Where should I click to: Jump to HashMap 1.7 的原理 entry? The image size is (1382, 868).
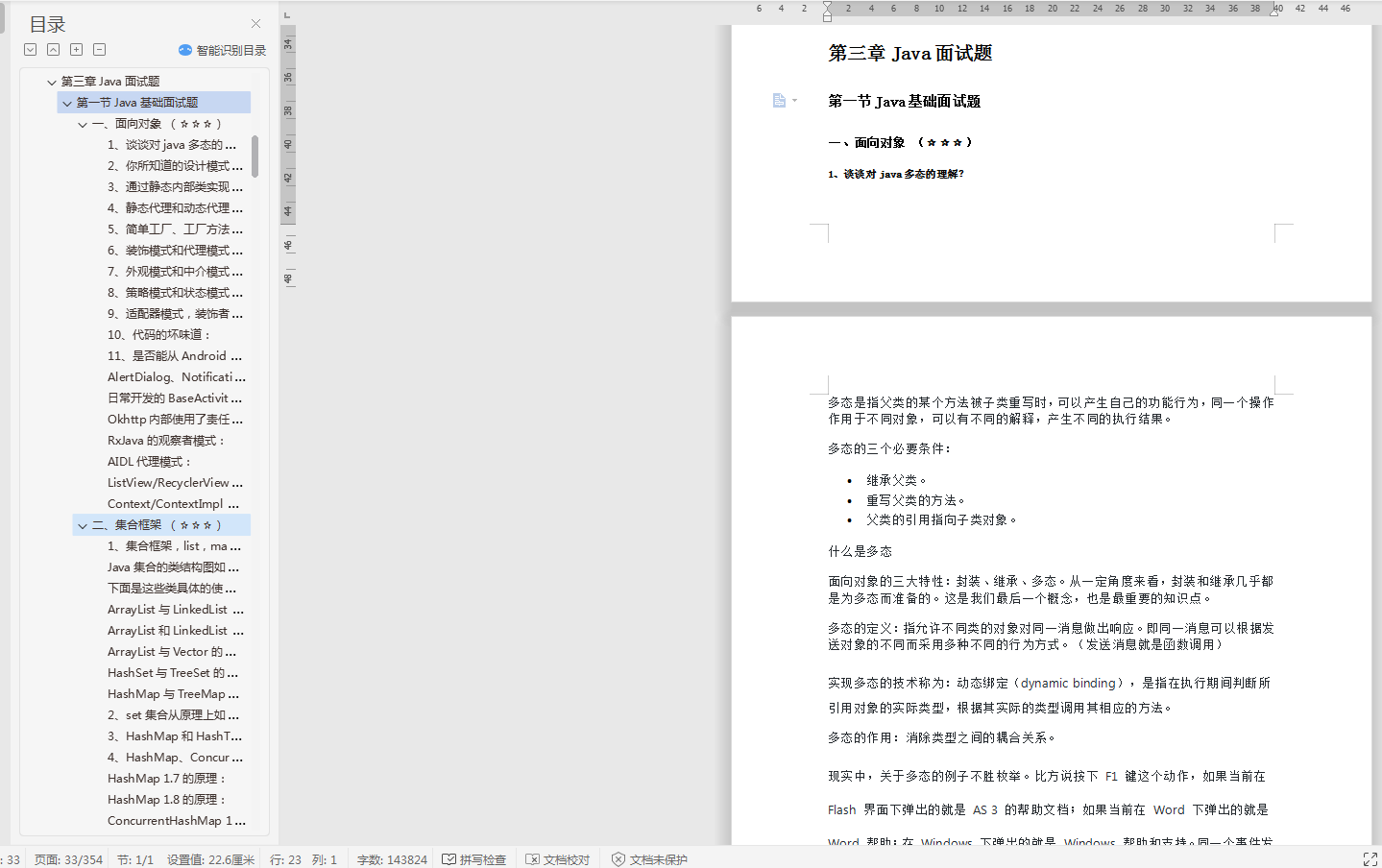point(167,779)
